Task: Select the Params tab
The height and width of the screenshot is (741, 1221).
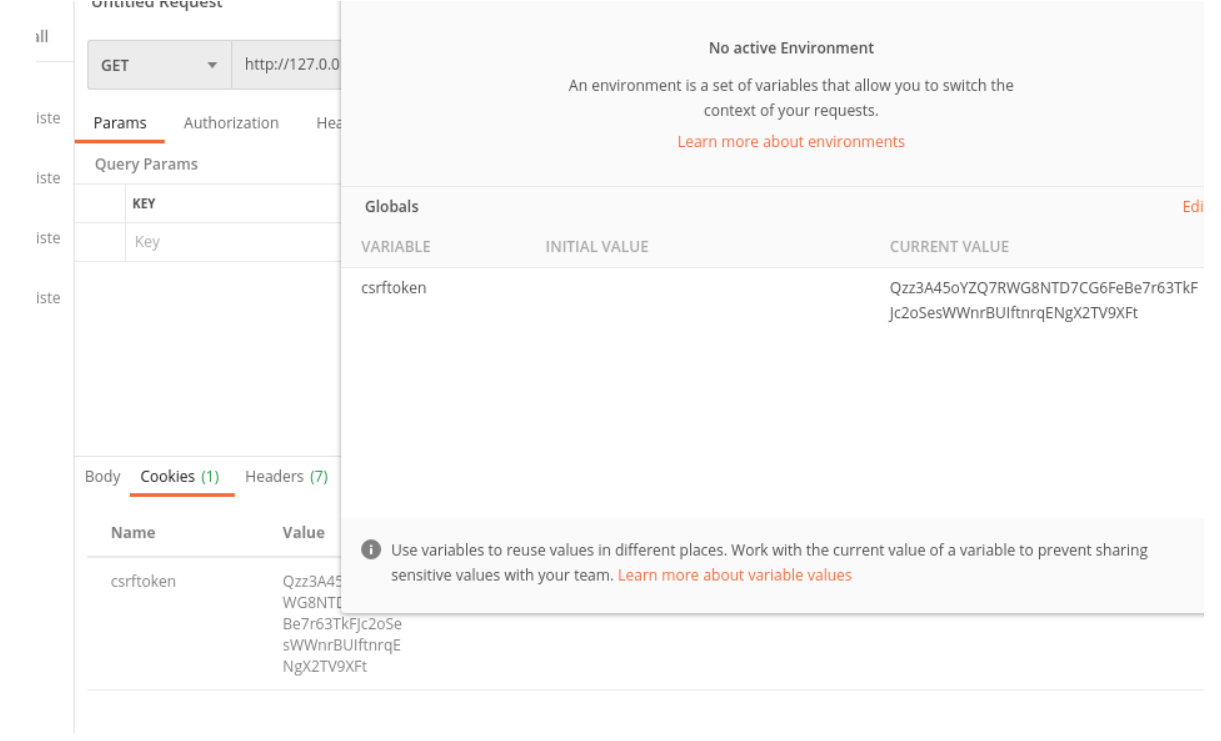Action: [x=120, y=122]
